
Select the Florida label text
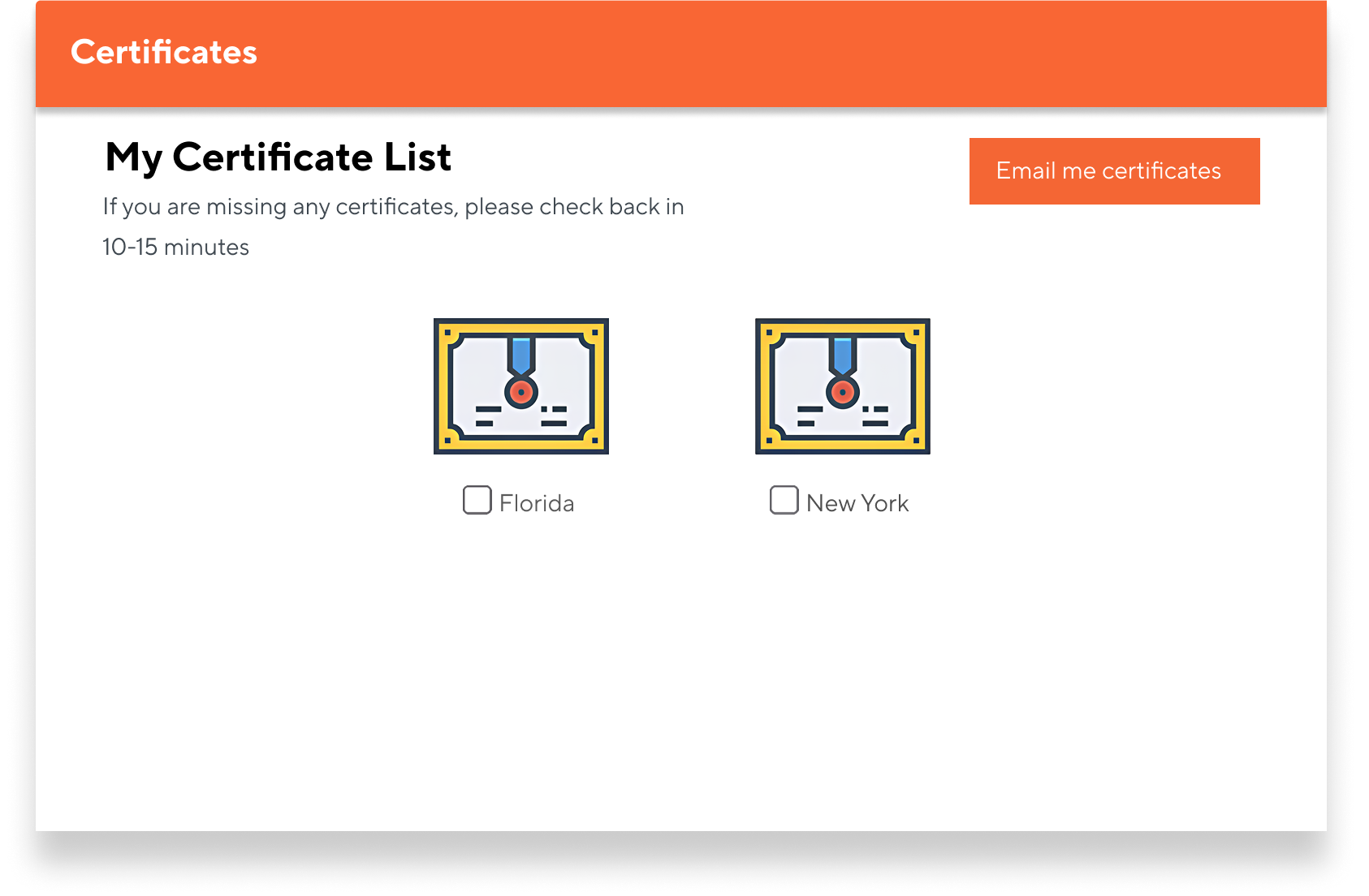537,503
